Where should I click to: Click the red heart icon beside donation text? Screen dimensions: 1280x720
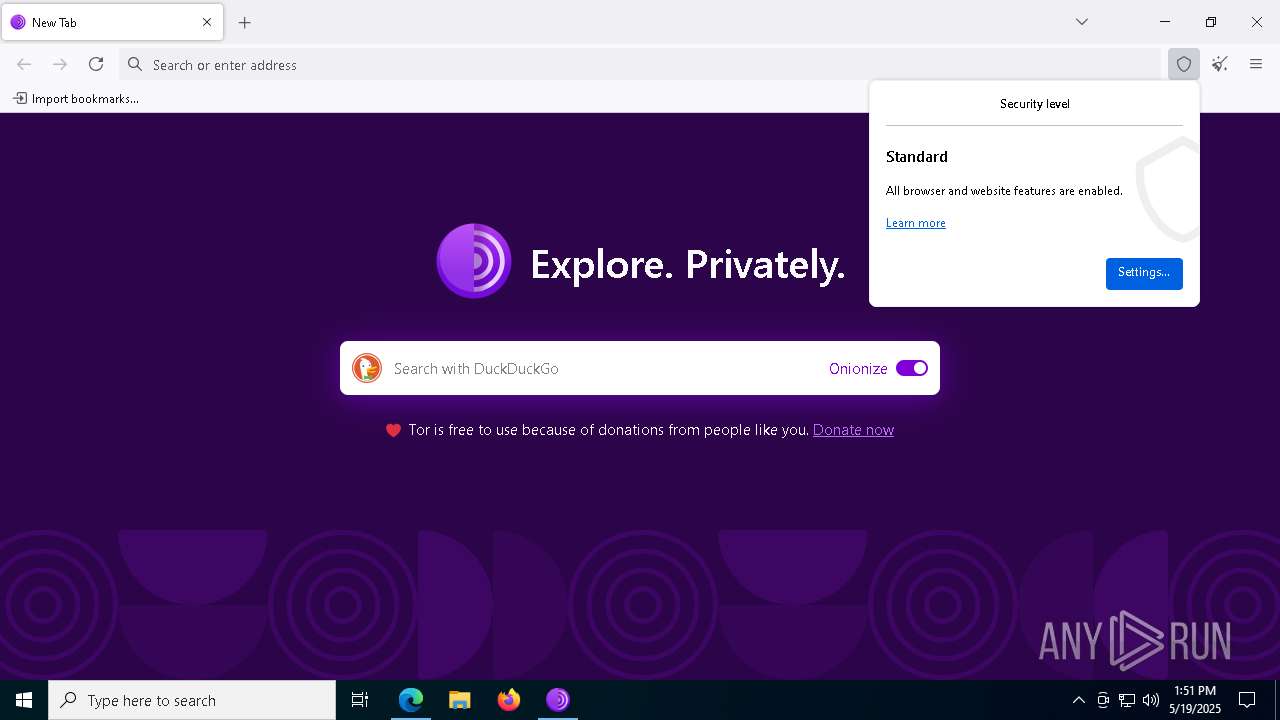click(x=393, y=430)
